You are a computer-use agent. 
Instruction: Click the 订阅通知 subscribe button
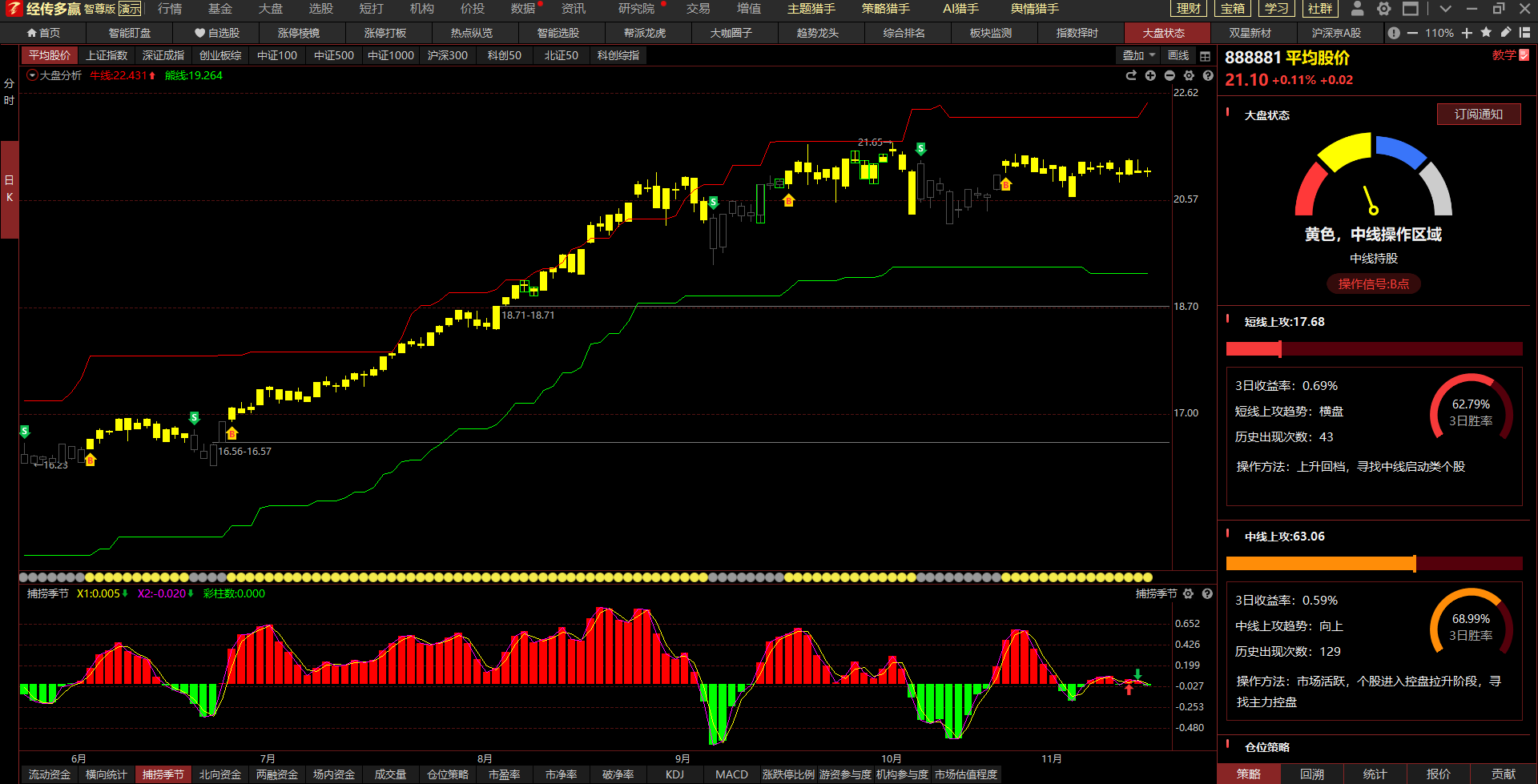[x=1478, y=115]
